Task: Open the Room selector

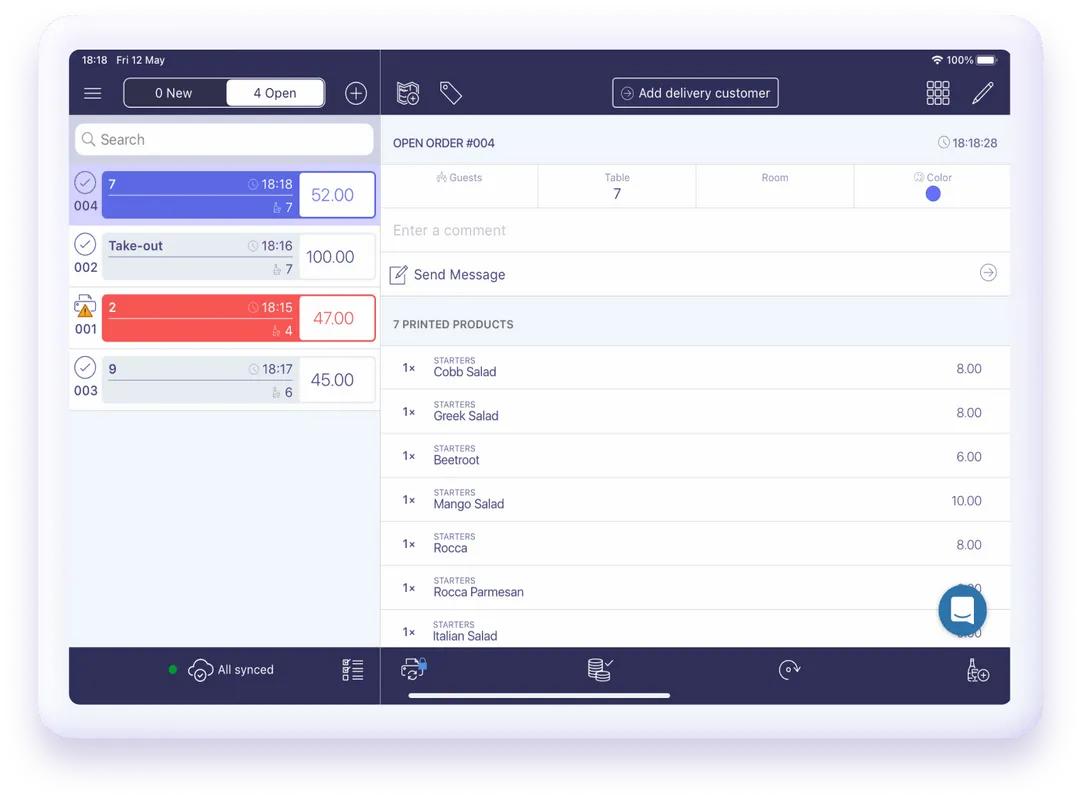Action: point(775,186)
